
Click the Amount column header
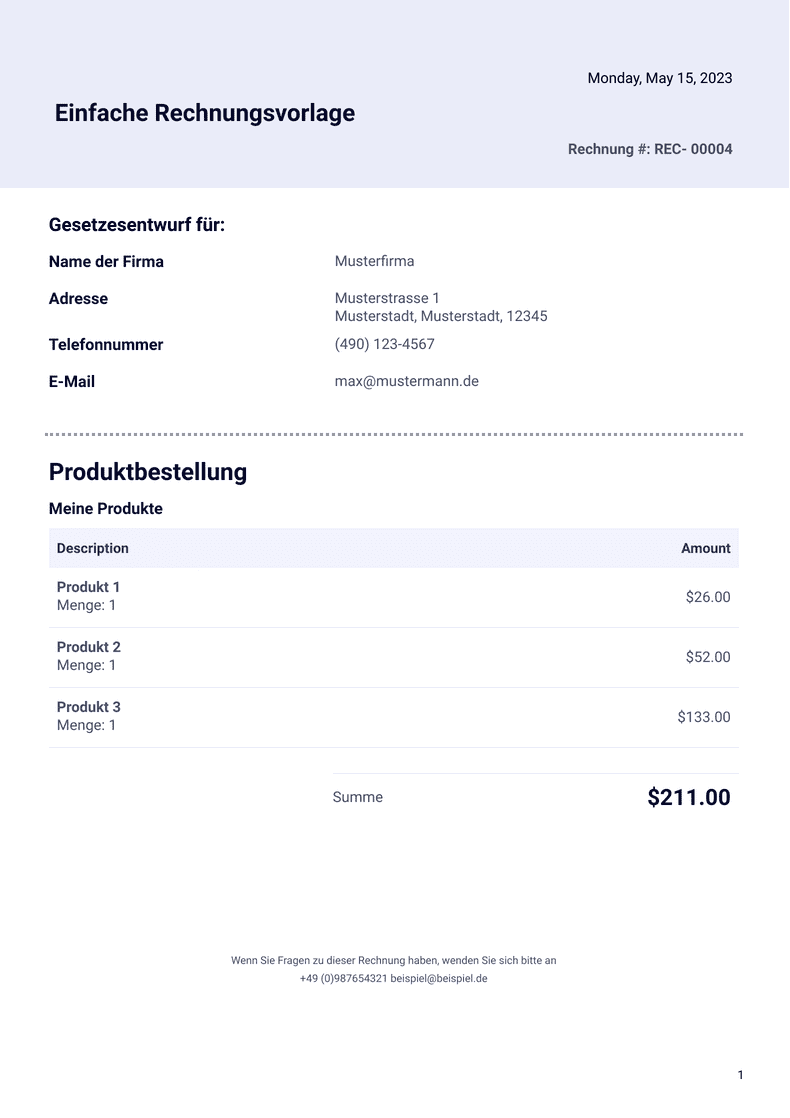[x=706, y=548]
